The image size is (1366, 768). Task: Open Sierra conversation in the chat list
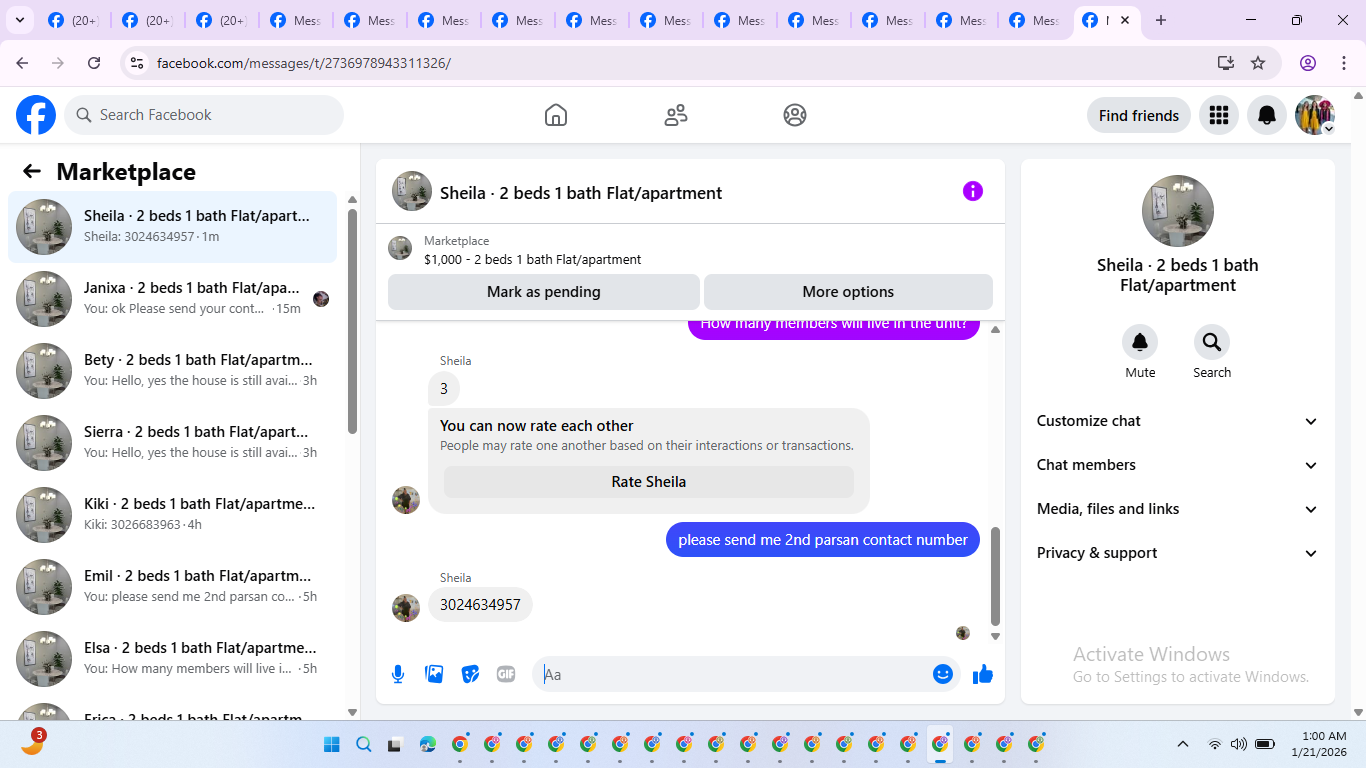coord(173,443)
